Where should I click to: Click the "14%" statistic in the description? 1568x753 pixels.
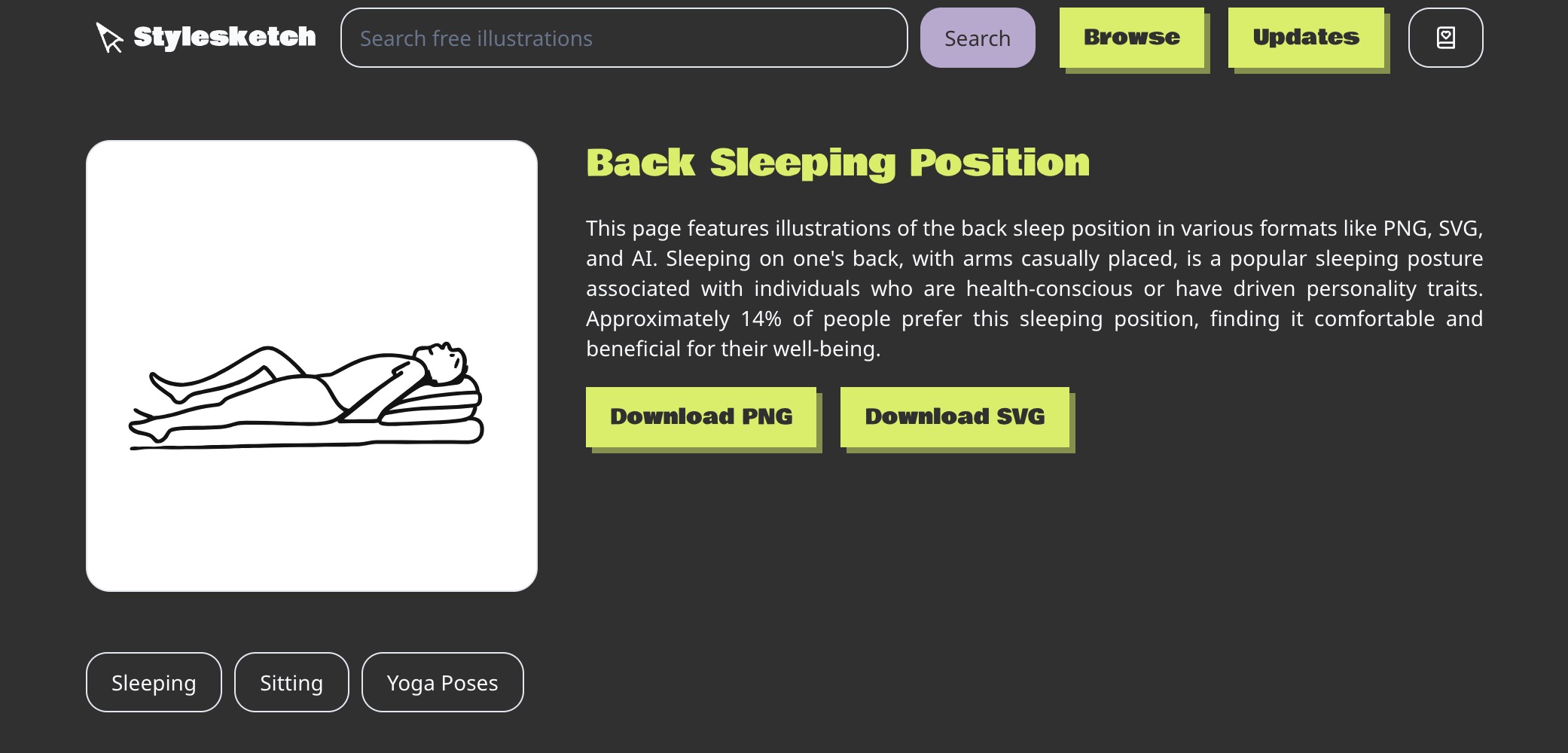[761, 319]
